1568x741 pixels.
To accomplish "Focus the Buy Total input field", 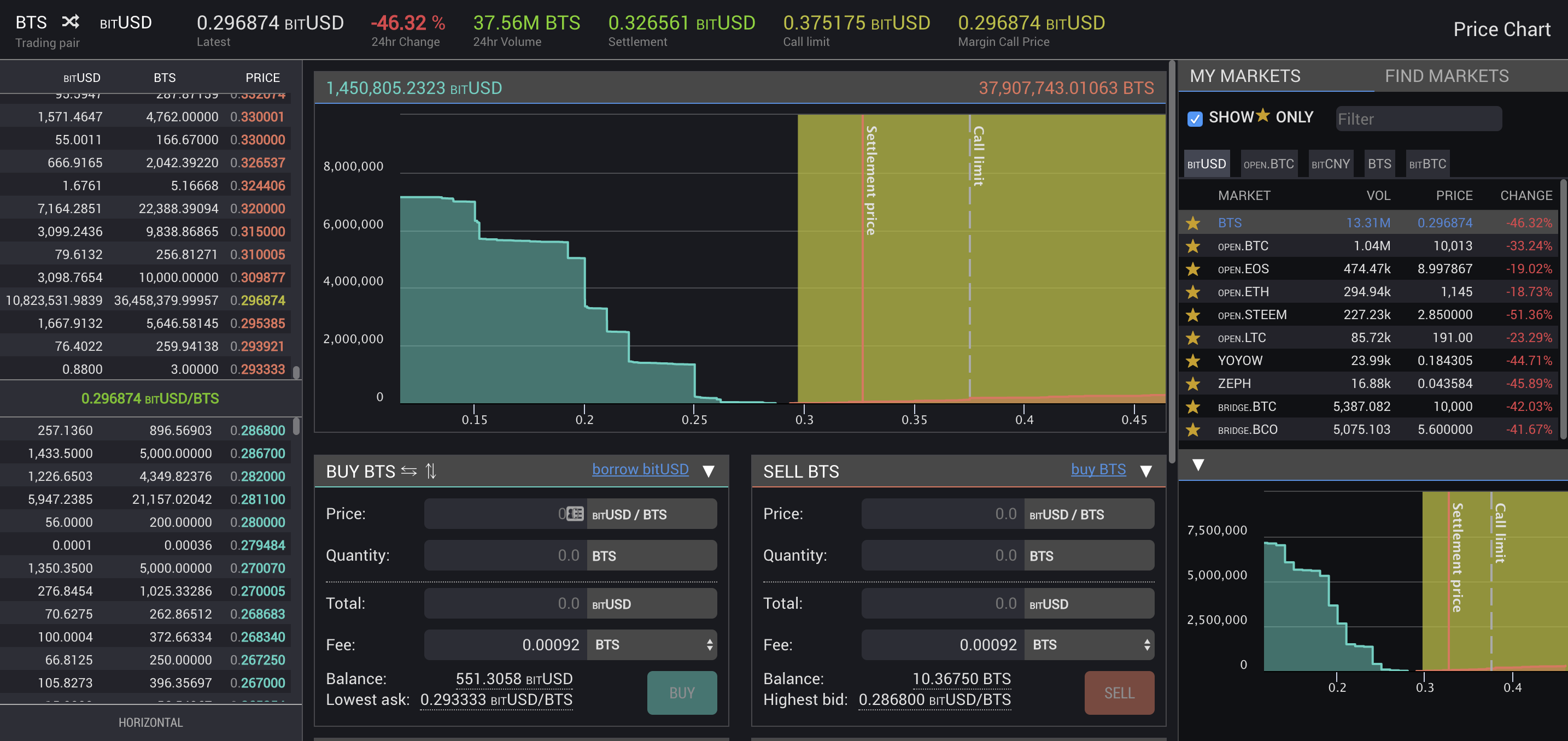I will point(505,603).
